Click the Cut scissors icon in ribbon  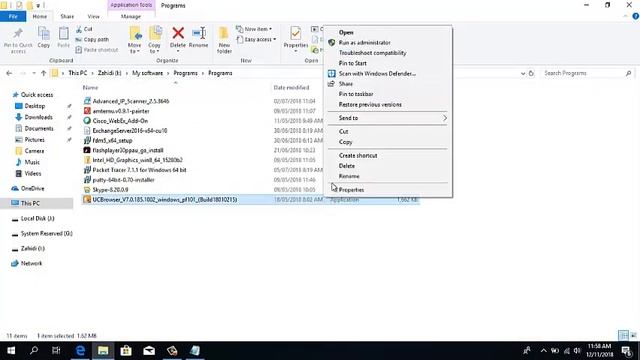click(x=79, y=29)
